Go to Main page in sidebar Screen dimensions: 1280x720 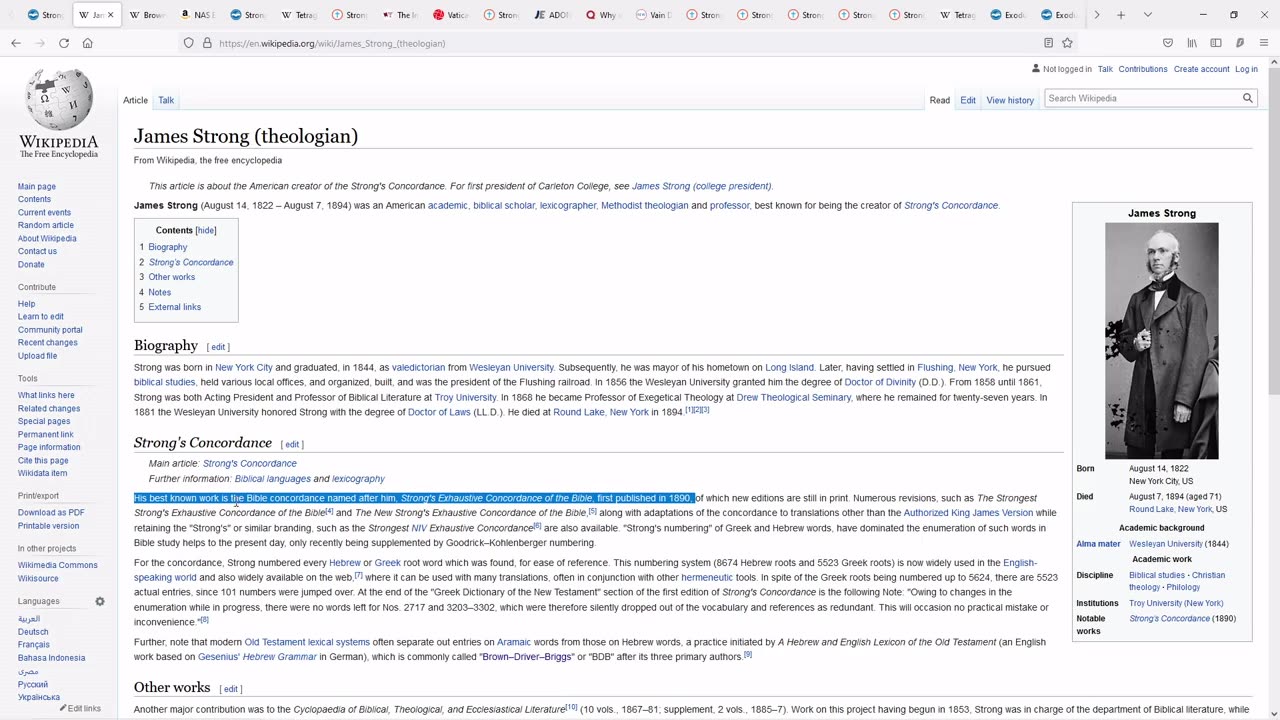tap(37, 186)
